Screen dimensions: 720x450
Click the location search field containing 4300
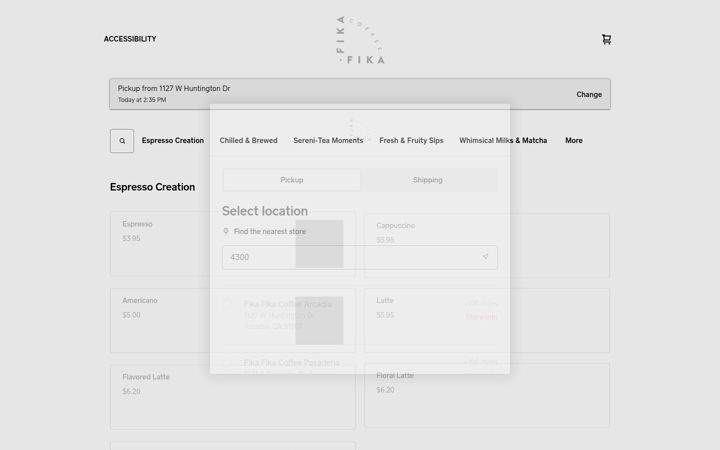tap(360, 257)
